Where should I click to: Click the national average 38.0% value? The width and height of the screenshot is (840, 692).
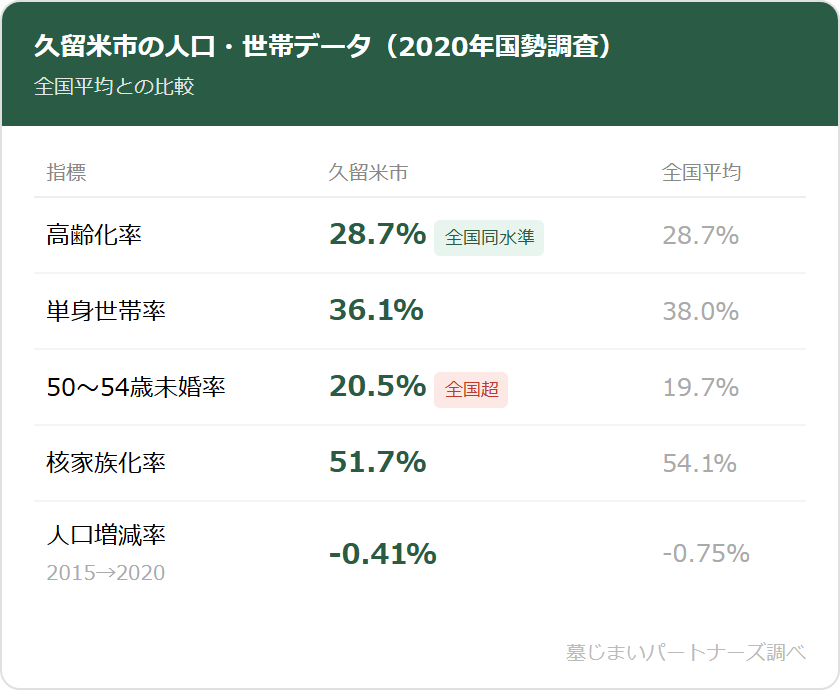pyautogui.click(x=700, y=312)
